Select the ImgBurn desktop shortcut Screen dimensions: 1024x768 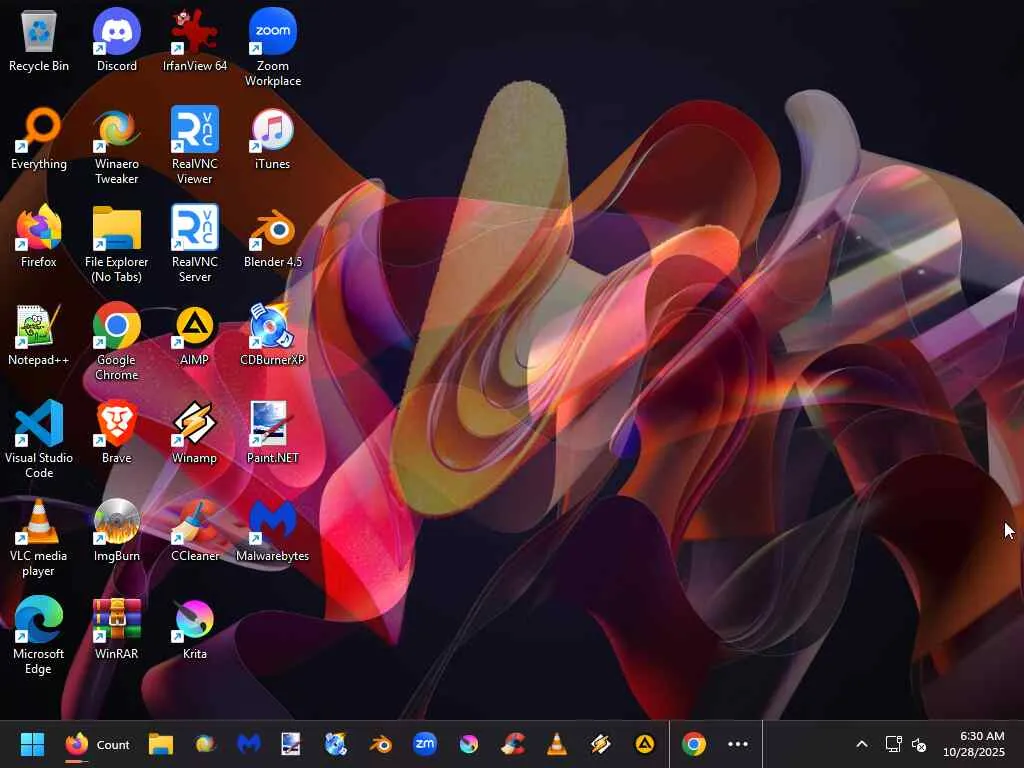click(x=116, y=530)
